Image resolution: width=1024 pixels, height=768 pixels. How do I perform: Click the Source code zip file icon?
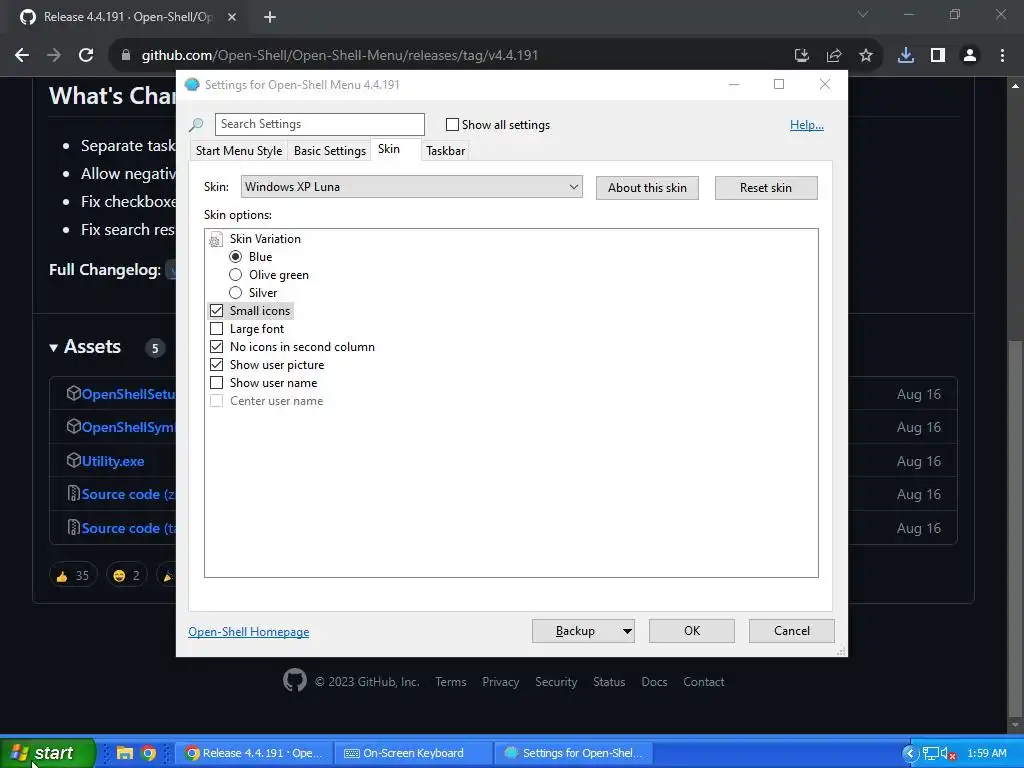pyautogui.click(x=73, y=493)
